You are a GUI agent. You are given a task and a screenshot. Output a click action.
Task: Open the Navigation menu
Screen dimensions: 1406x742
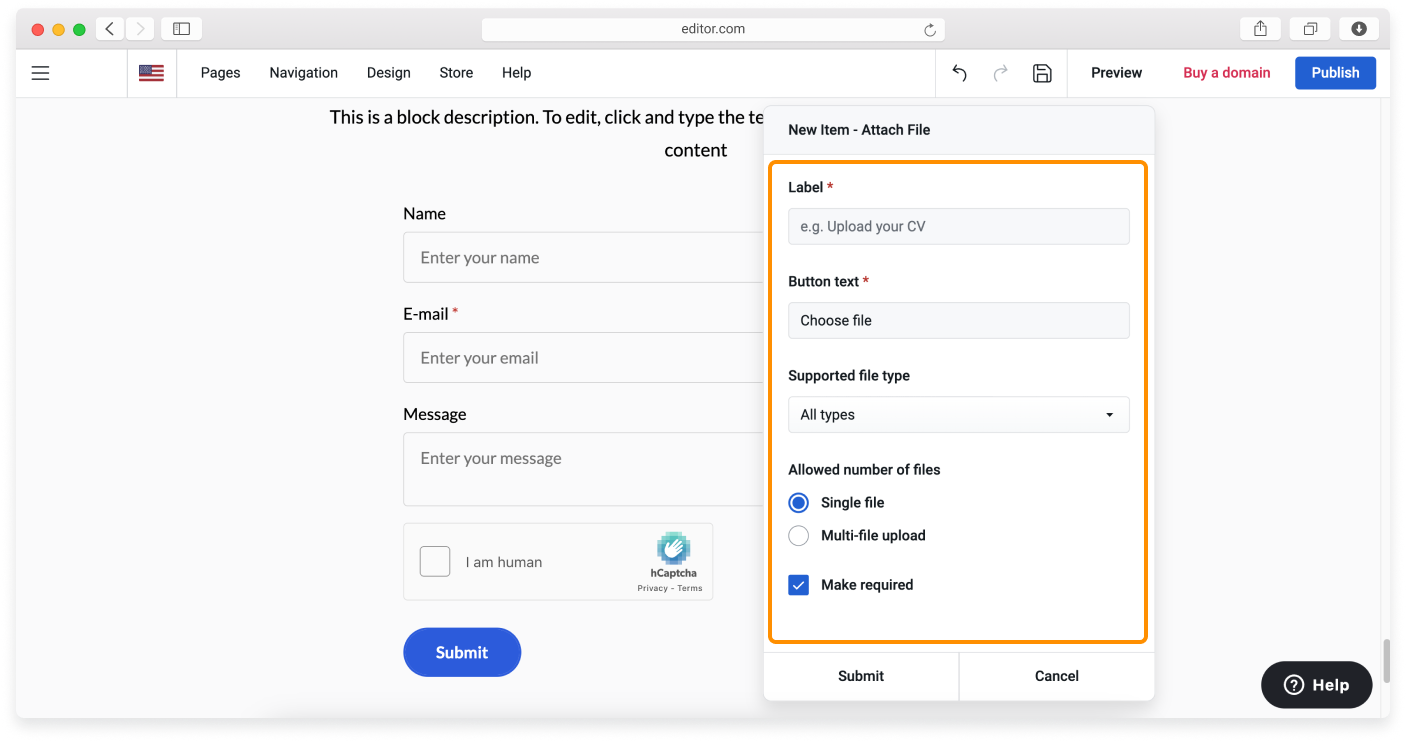(x=303, y=73)
